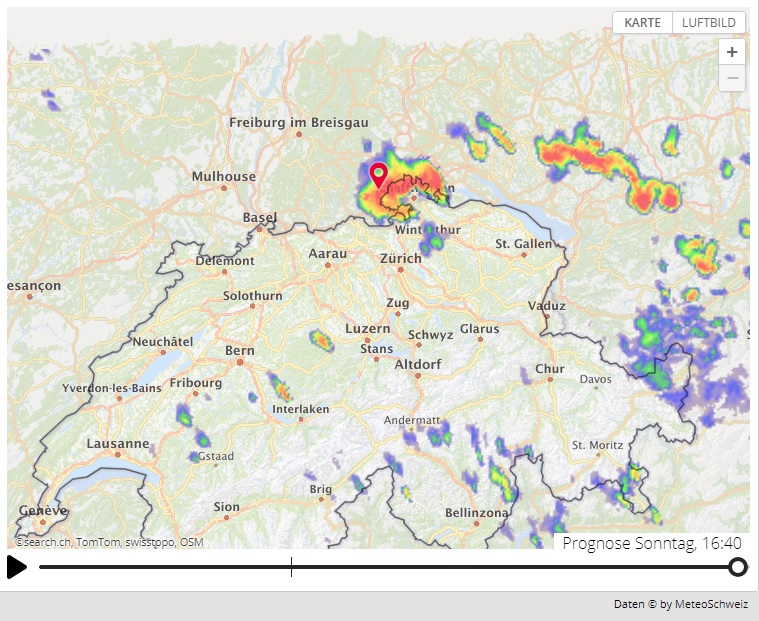Click the Davos label
The width and height of the screenshot is (759, 621).
(595, 379)
